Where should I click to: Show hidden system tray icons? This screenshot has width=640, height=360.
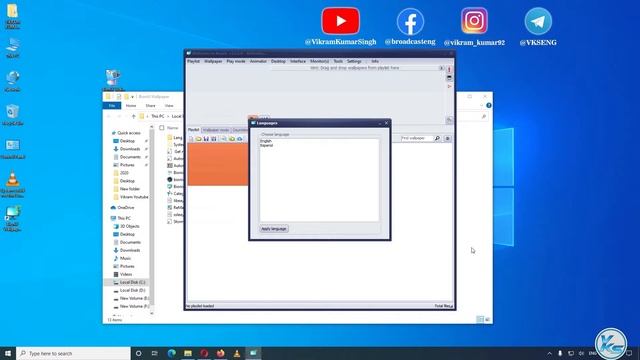tap(549, 353)
